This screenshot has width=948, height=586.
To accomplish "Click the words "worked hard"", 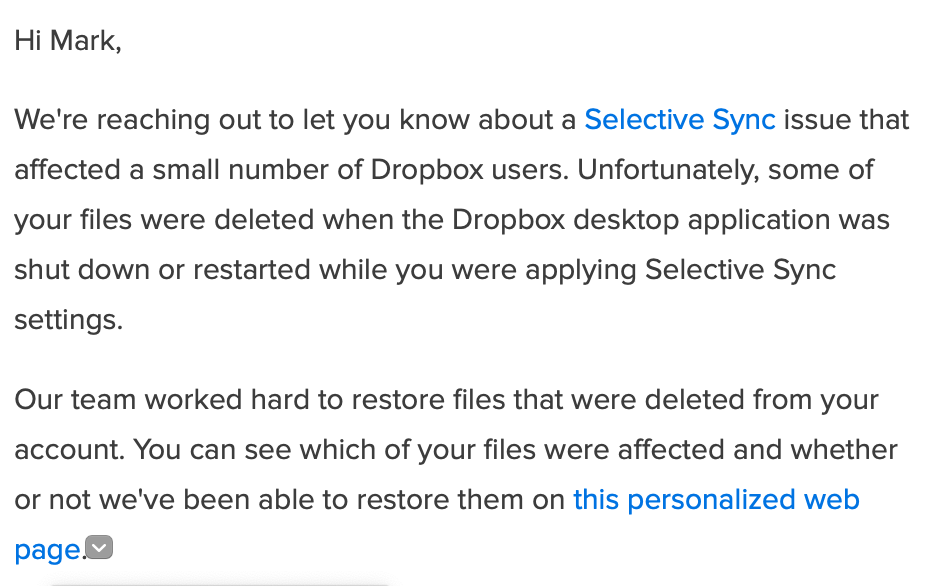I will 223,400.
